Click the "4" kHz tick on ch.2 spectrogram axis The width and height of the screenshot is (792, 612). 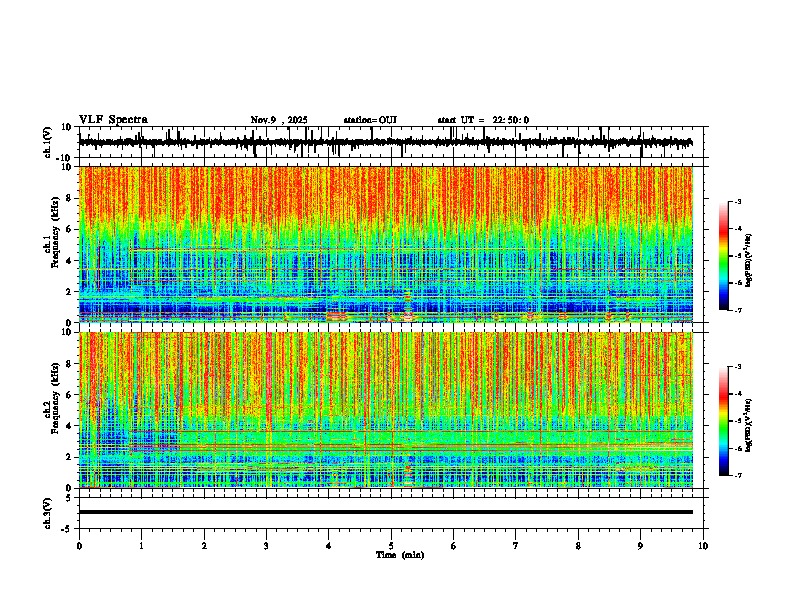pos(70,426)
